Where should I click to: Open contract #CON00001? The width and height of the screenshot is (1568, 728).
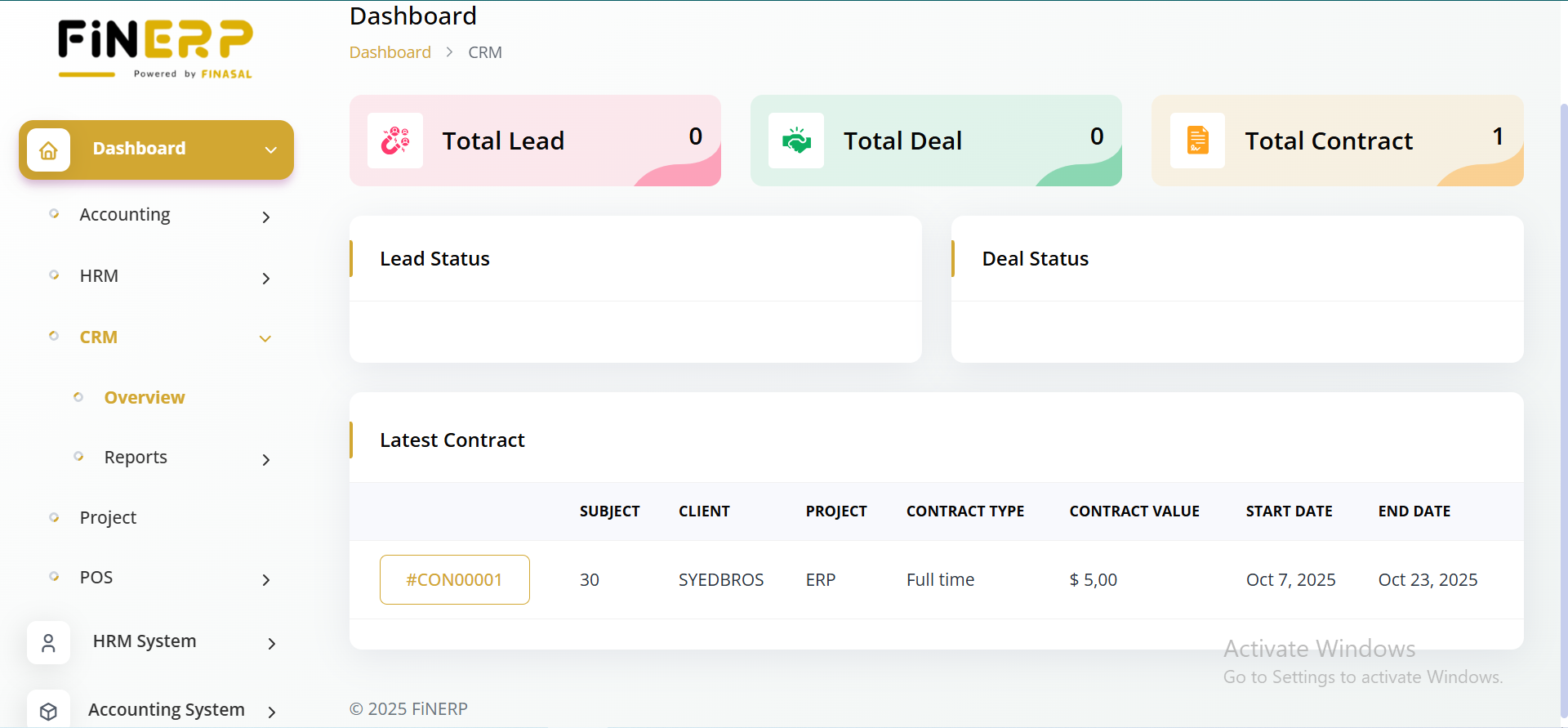pyautogui.click(x=454, y=580)
